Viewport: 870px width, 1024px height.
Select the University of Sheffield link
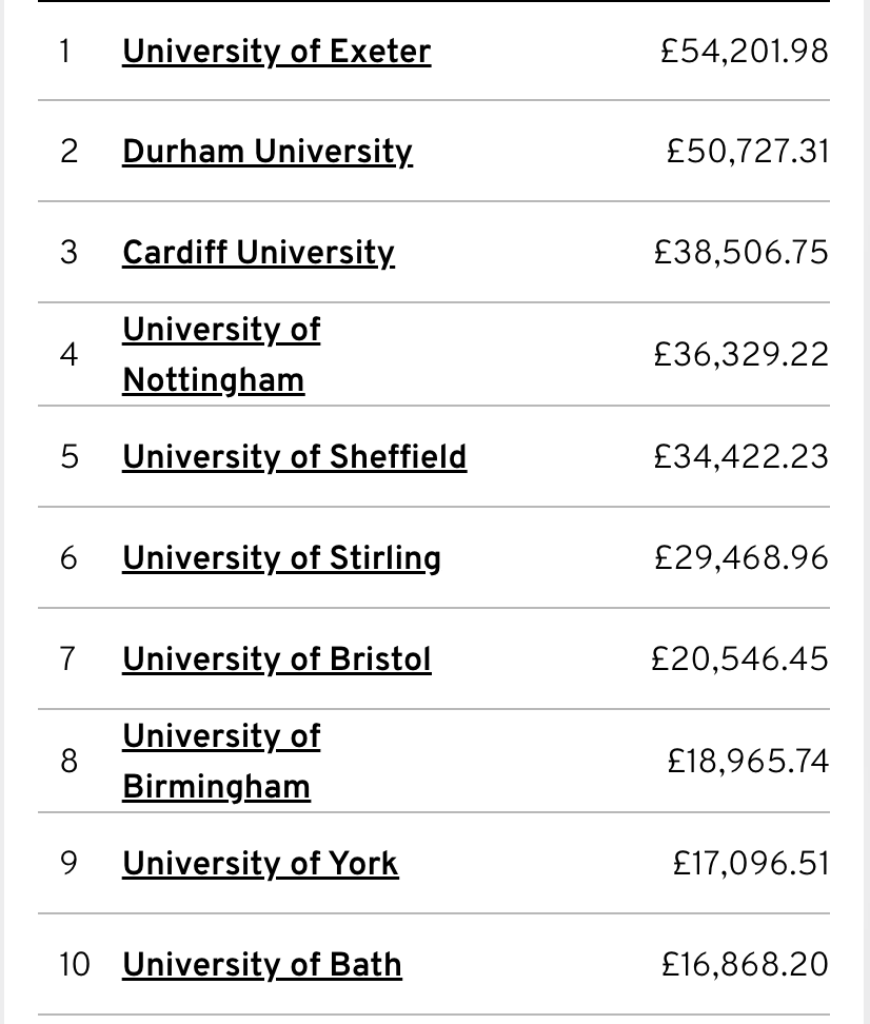tap(294, 457)
